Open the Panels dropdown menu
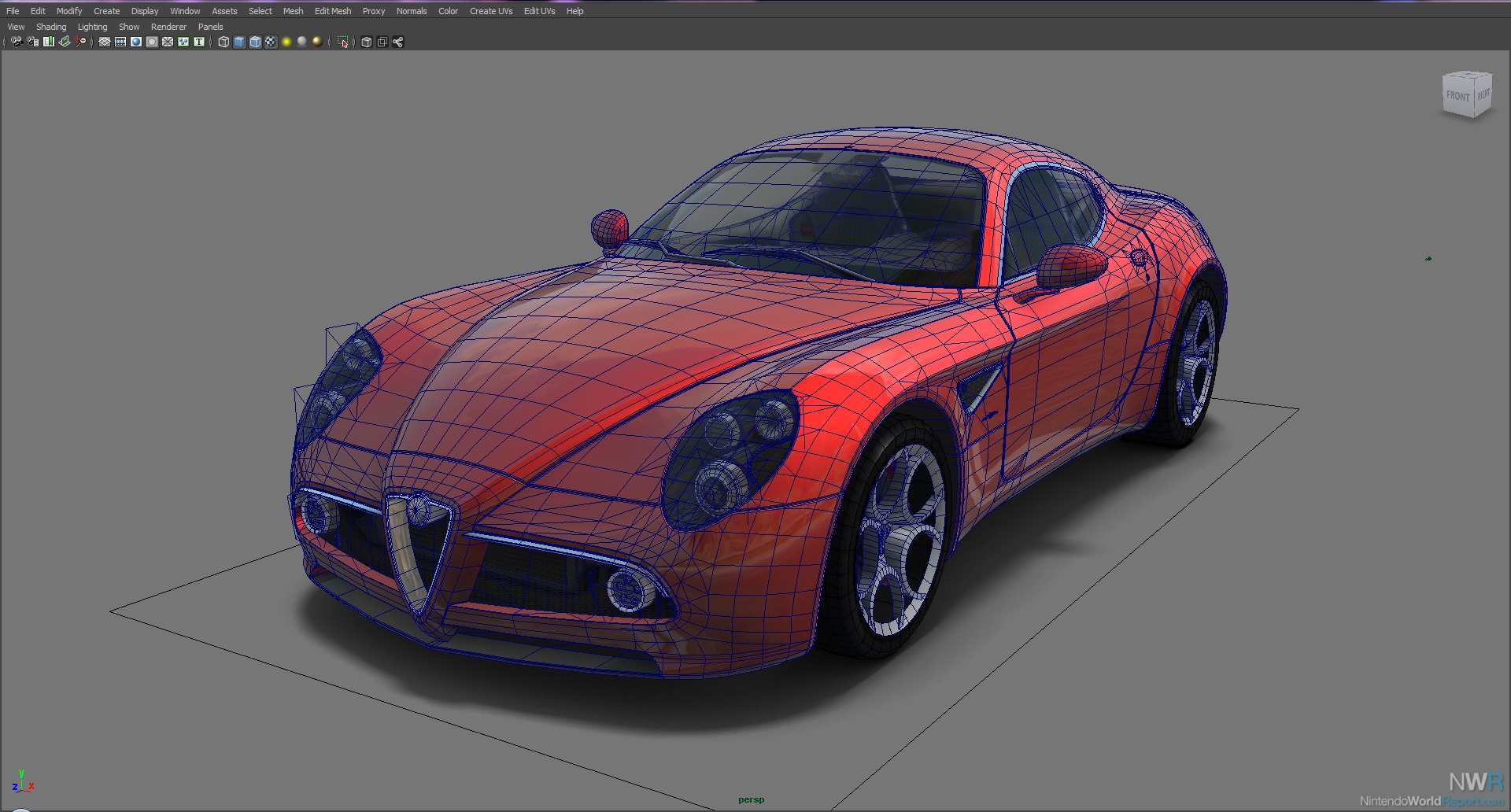This screenshot has height=812, width=1511. (x=210, y=27)
